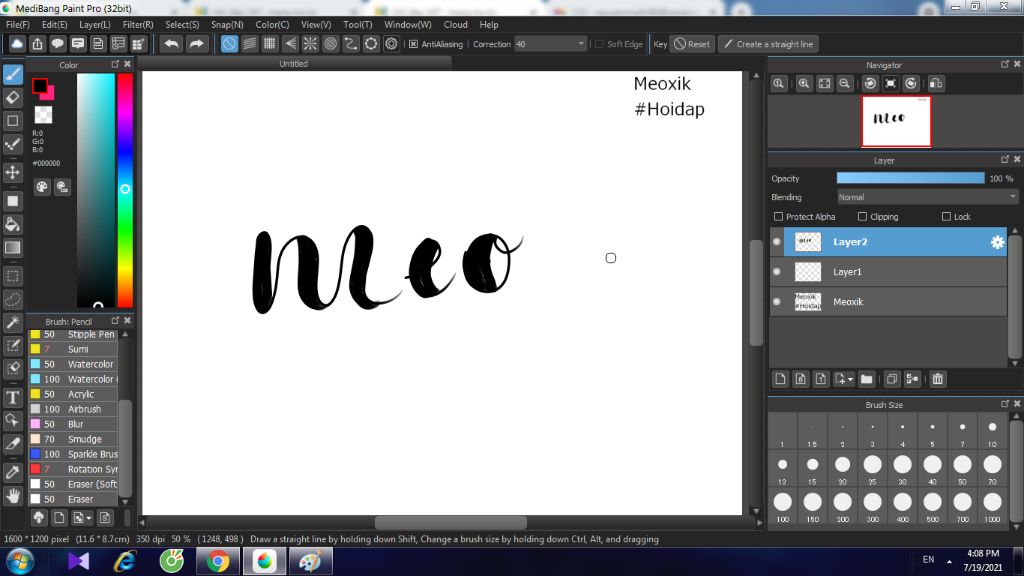Screen dimensions: 1024x576
Task: Add a new layer in Layer panel
Action: coord(780,379)
